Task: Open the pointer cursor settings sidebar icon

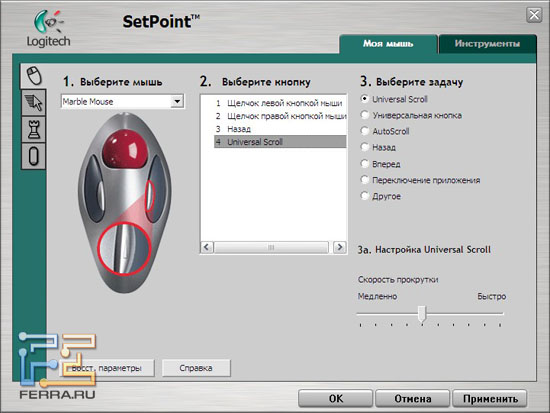Action: pos(34,103)
